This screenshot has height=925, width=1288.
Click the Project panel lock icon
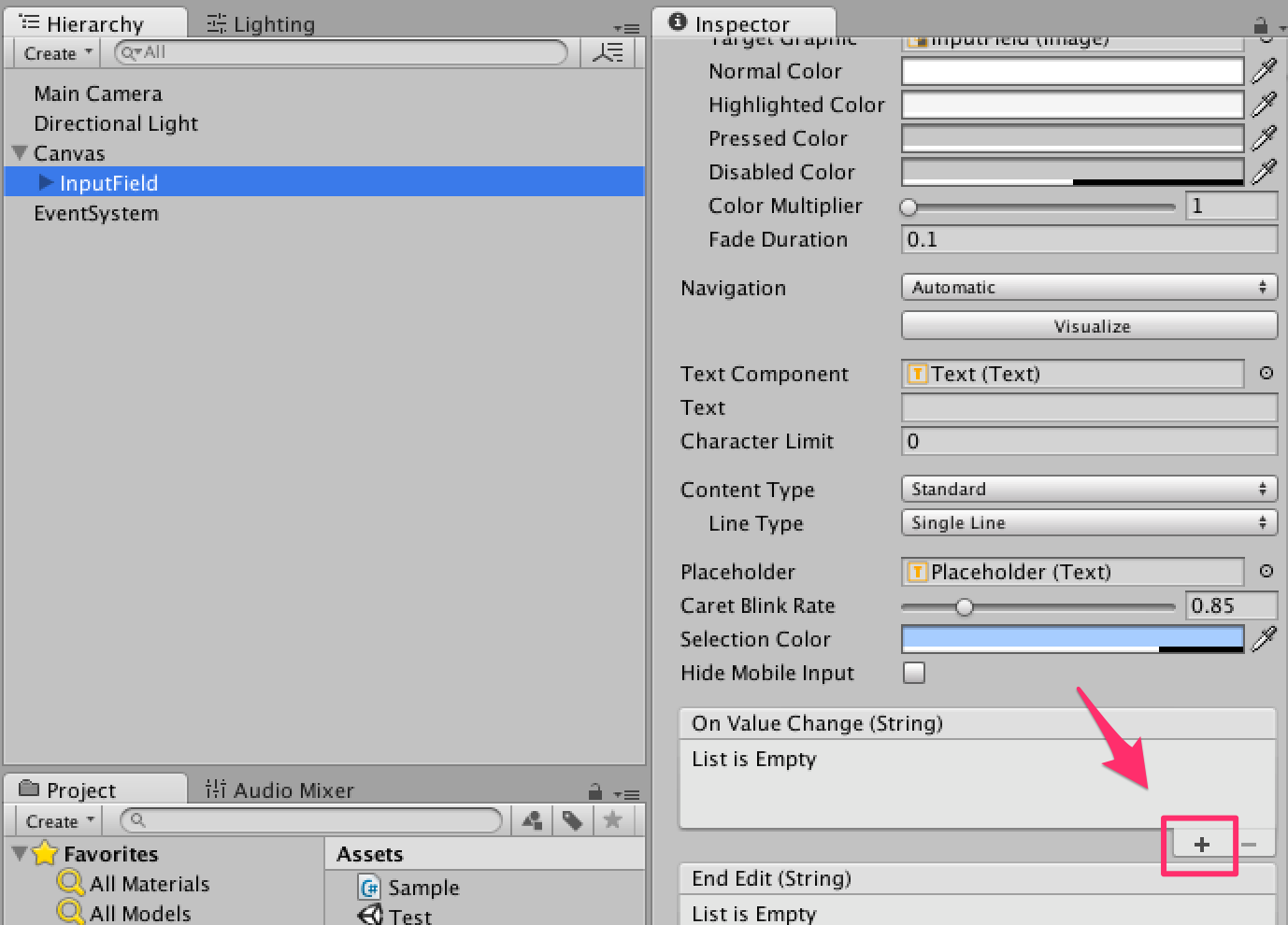point(595,791)
